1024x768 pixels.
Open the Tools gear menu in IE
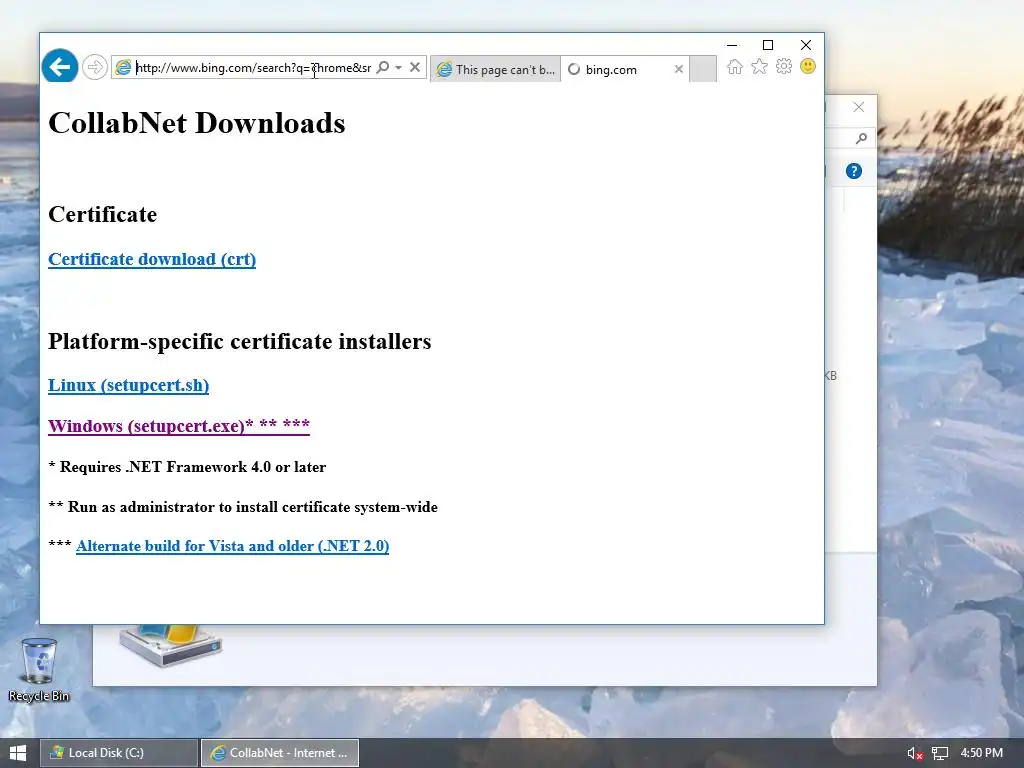tap(784, 67)
